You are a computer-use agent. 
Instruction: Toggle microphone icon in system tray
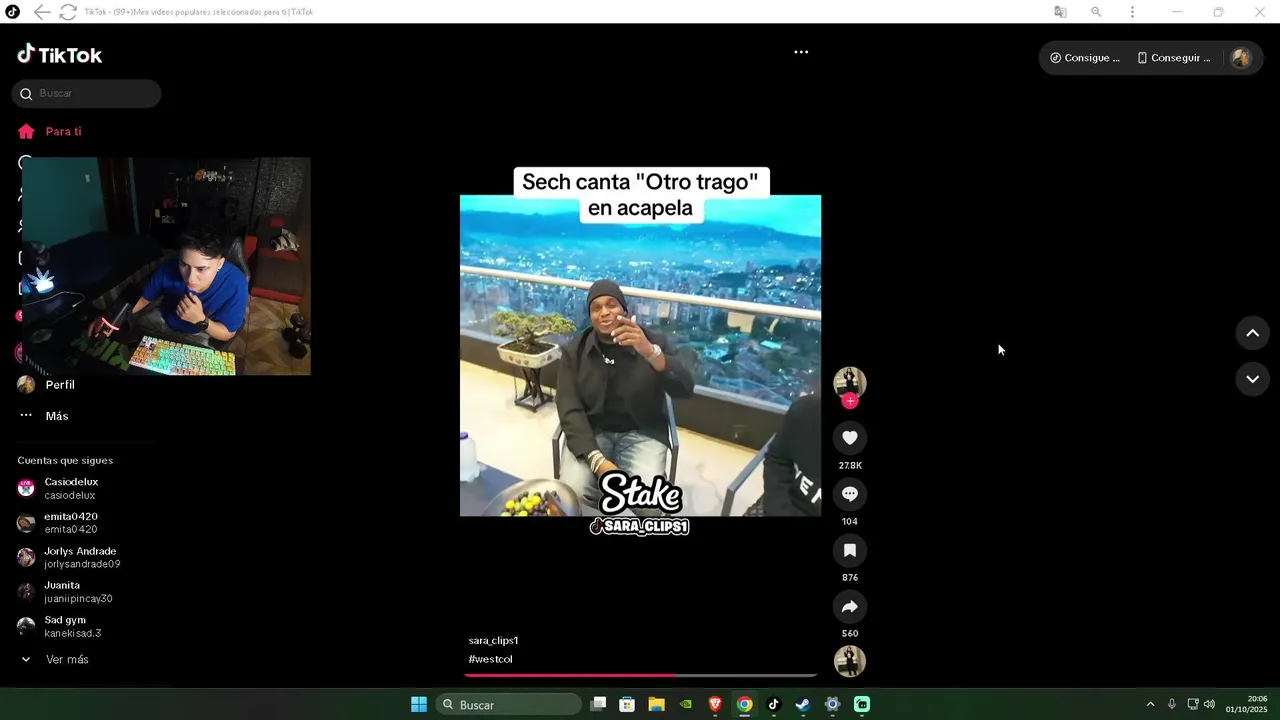tap(1171, 705)
